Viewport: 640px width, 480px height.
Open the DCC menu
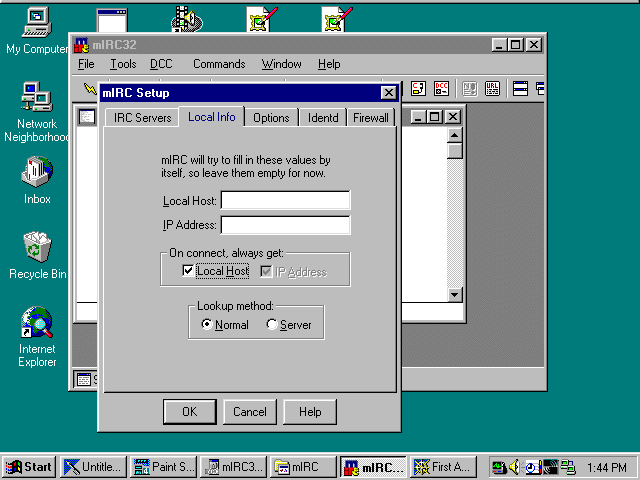pos(161,64)
